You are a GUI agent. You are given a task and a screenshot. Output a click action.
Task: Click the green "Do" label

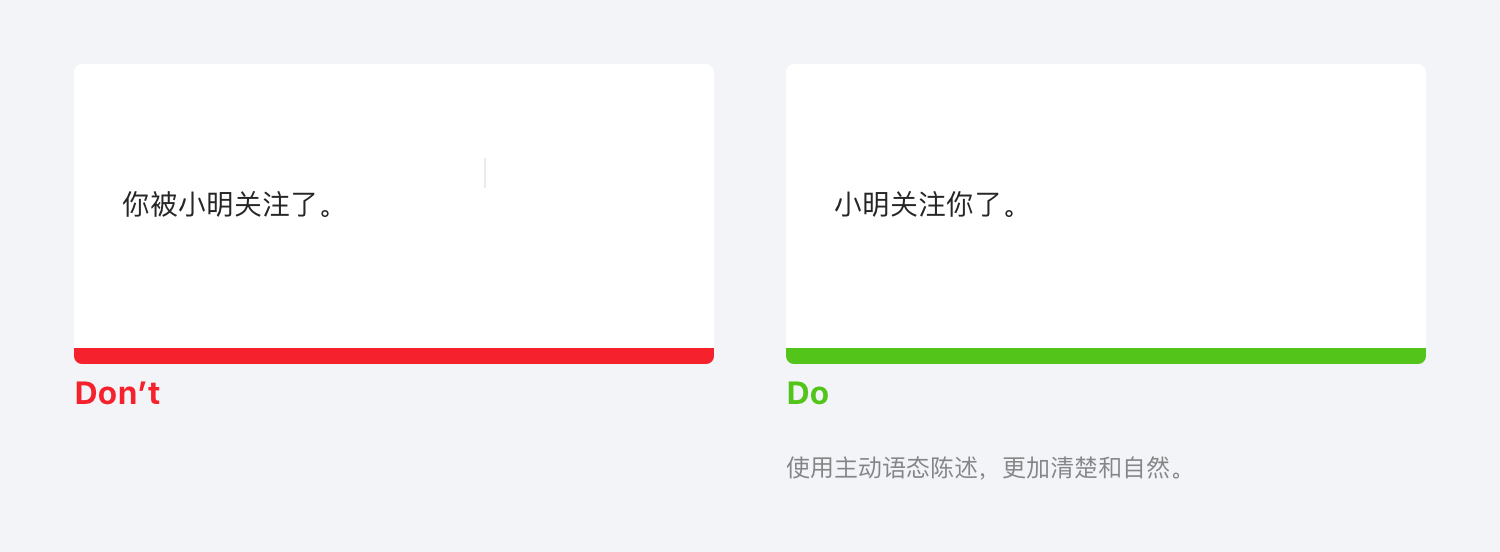[807, 394]
